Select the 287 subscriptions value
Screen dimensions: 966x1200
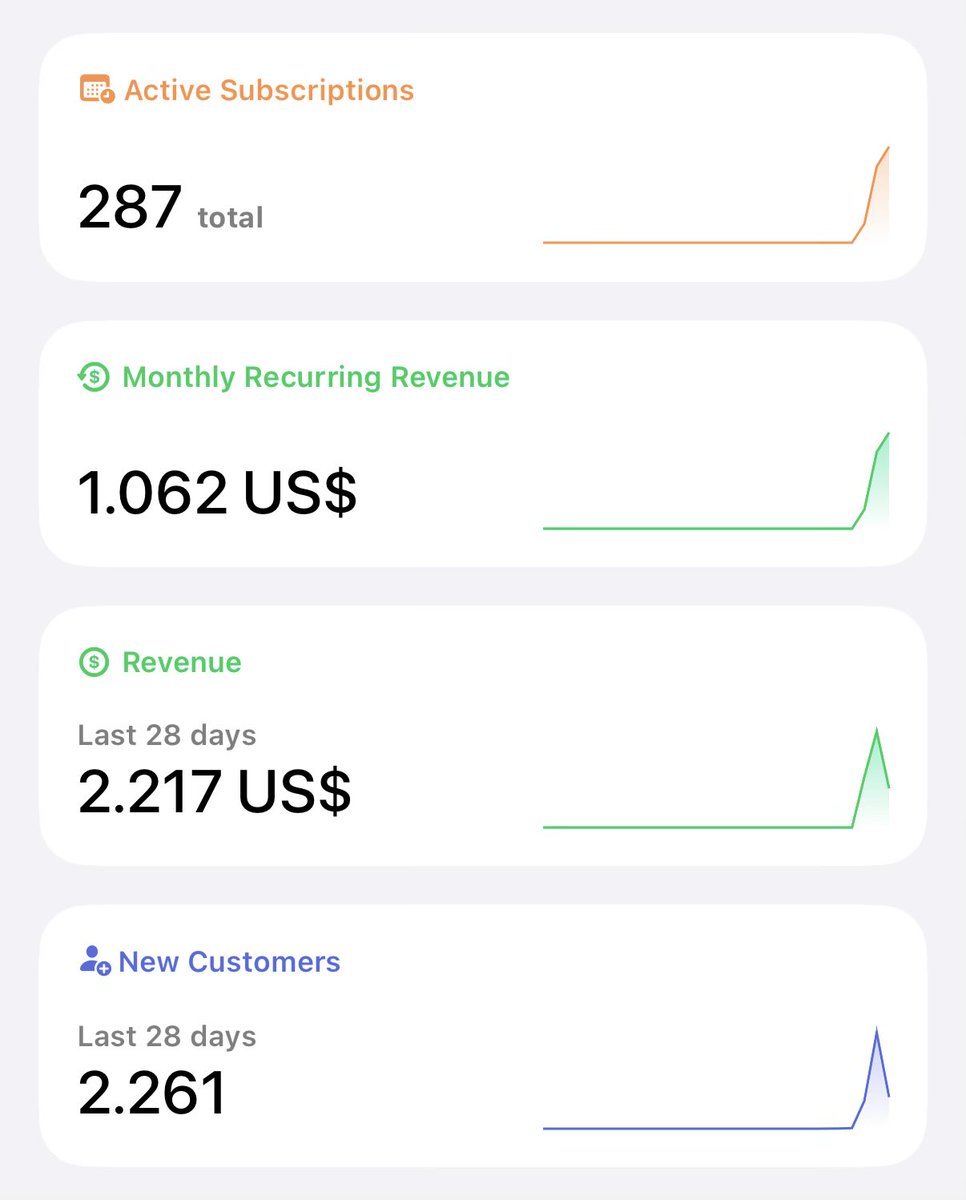(130, 208)
